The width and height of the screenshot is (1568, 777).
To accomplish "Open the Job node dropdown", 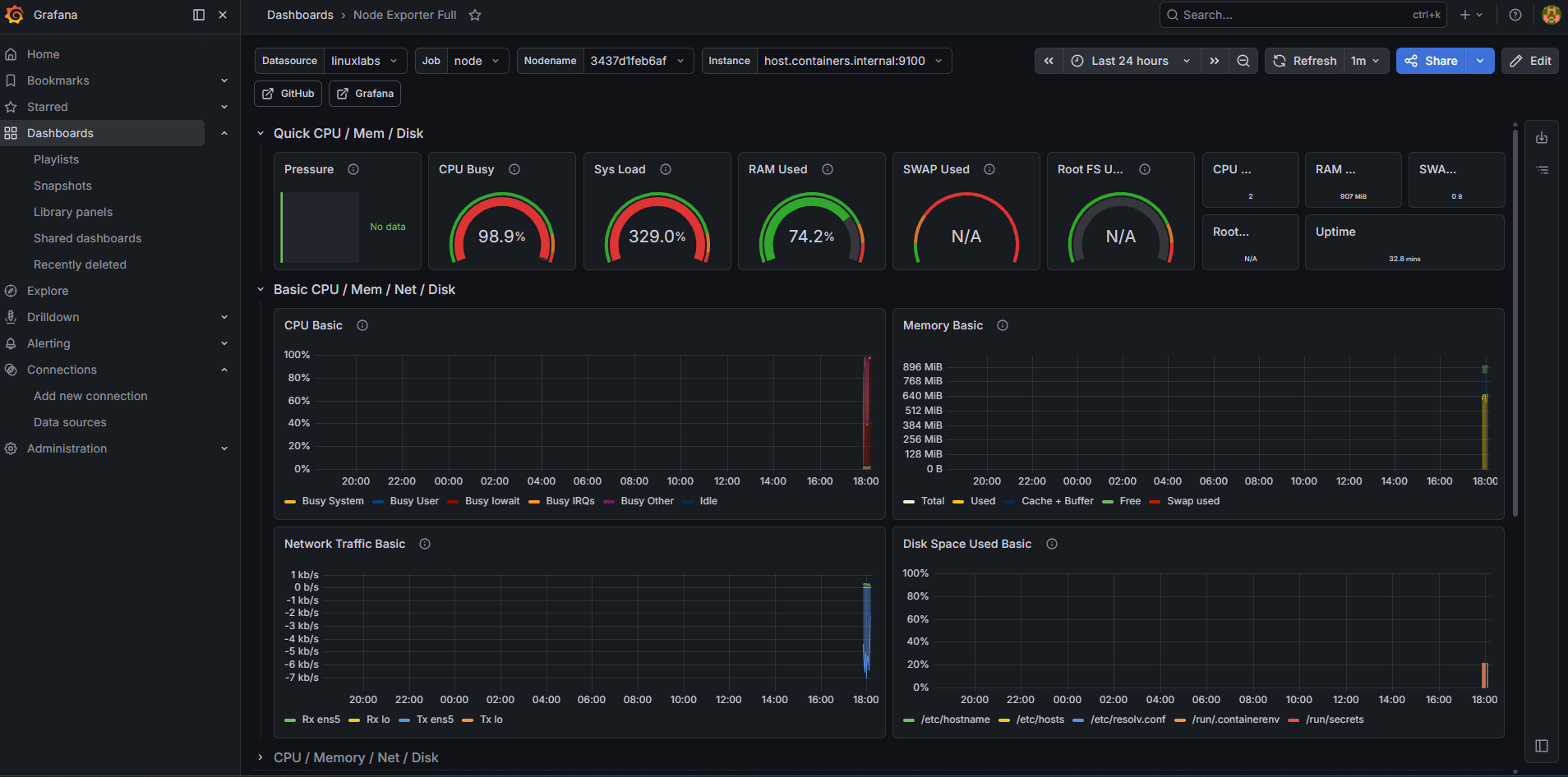I will pyautogui.click(x=477, y=61).
